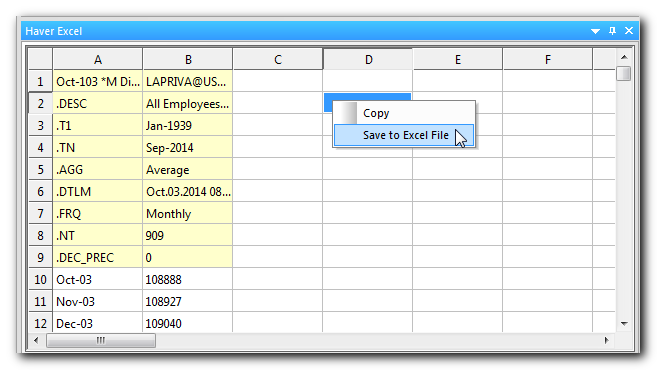
Task: Select column C header
Action: point(278,60)
